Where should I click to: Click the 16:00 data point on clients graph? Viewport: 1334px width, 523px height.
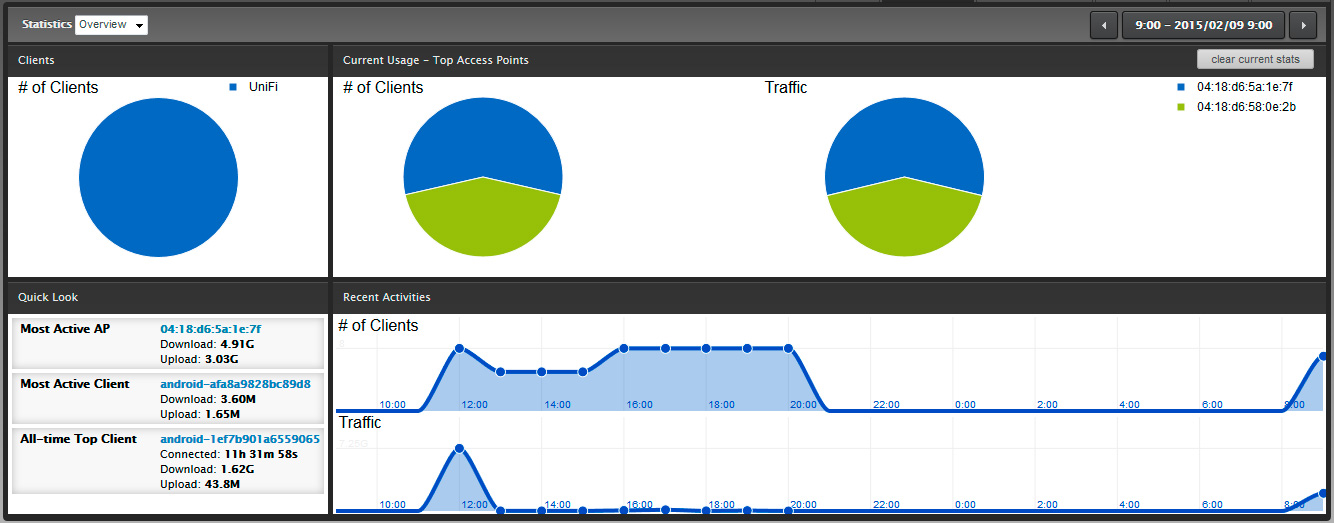pos(623,348)
